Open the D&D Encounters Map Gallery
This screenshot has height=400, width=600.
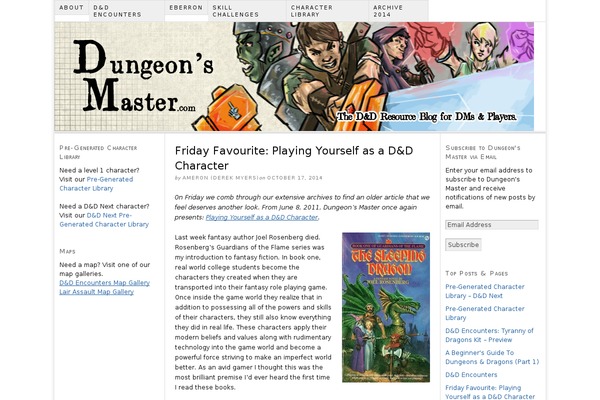(104, 283)
